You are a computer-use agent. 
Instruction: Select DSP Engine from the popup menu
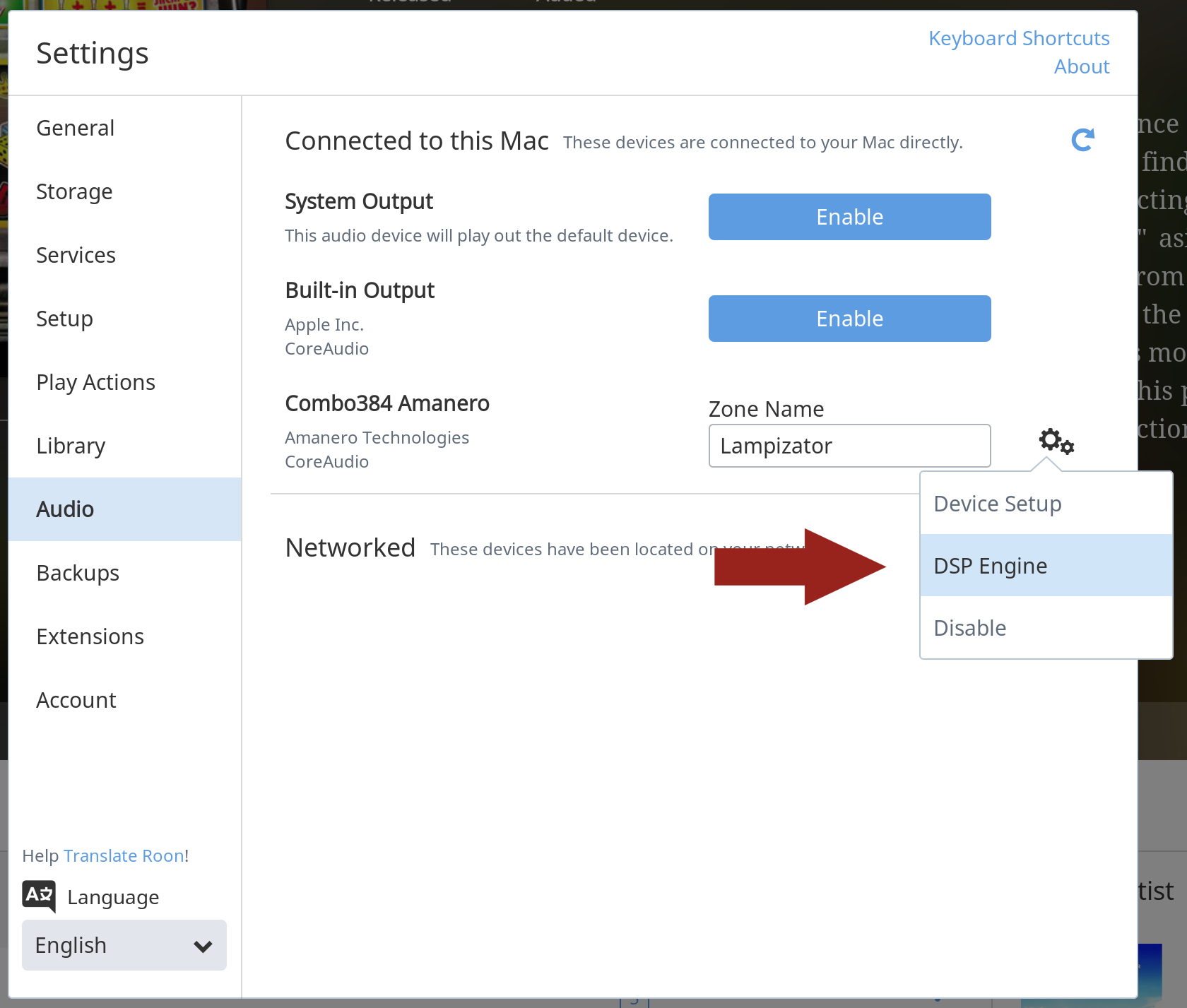coord(1046,566)
